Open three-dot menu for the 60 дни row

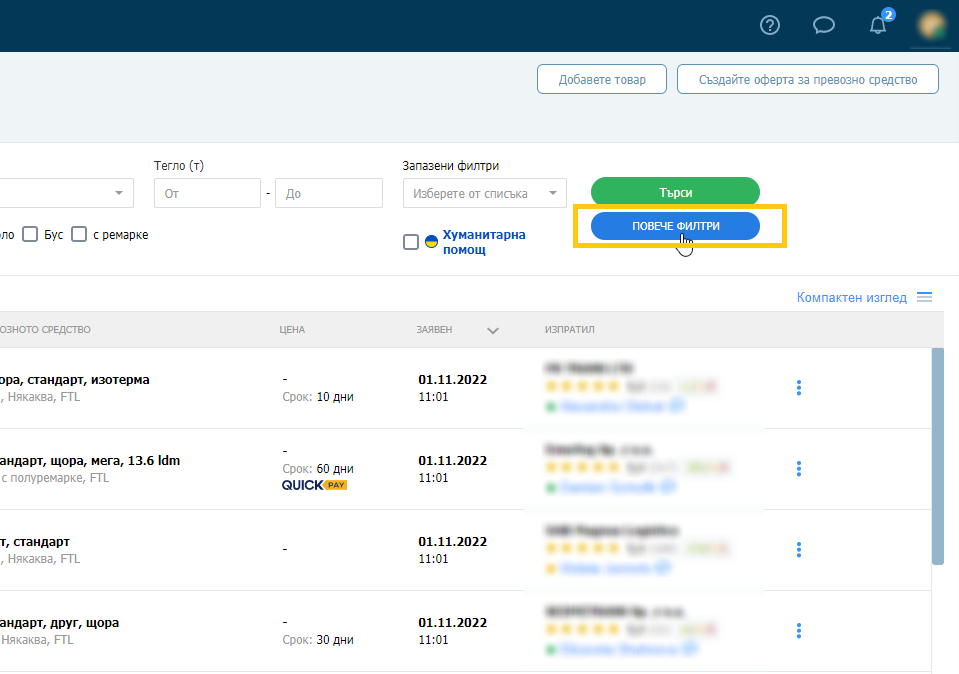(x=799, y=468)
